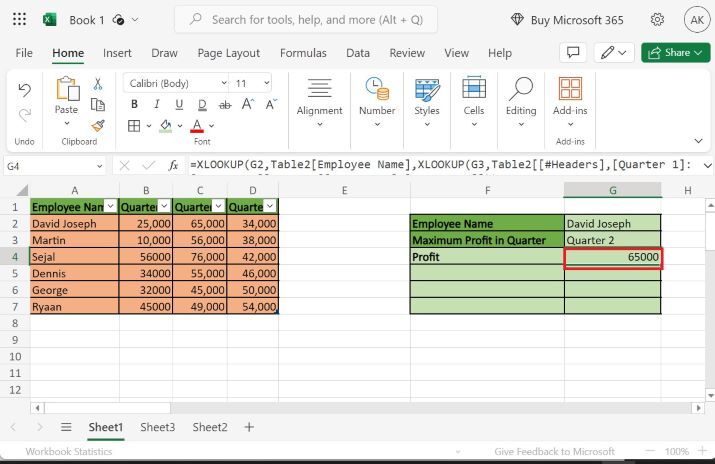This screenshot has height=464, width=715.
Task: Click the select-all corner triangle
Action: pyautogui.click(x=21, y=190)
